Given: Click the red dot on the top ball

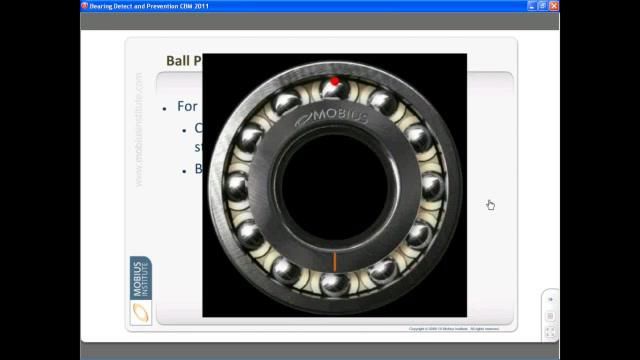Looking at the screenshot, I should 335,81.
